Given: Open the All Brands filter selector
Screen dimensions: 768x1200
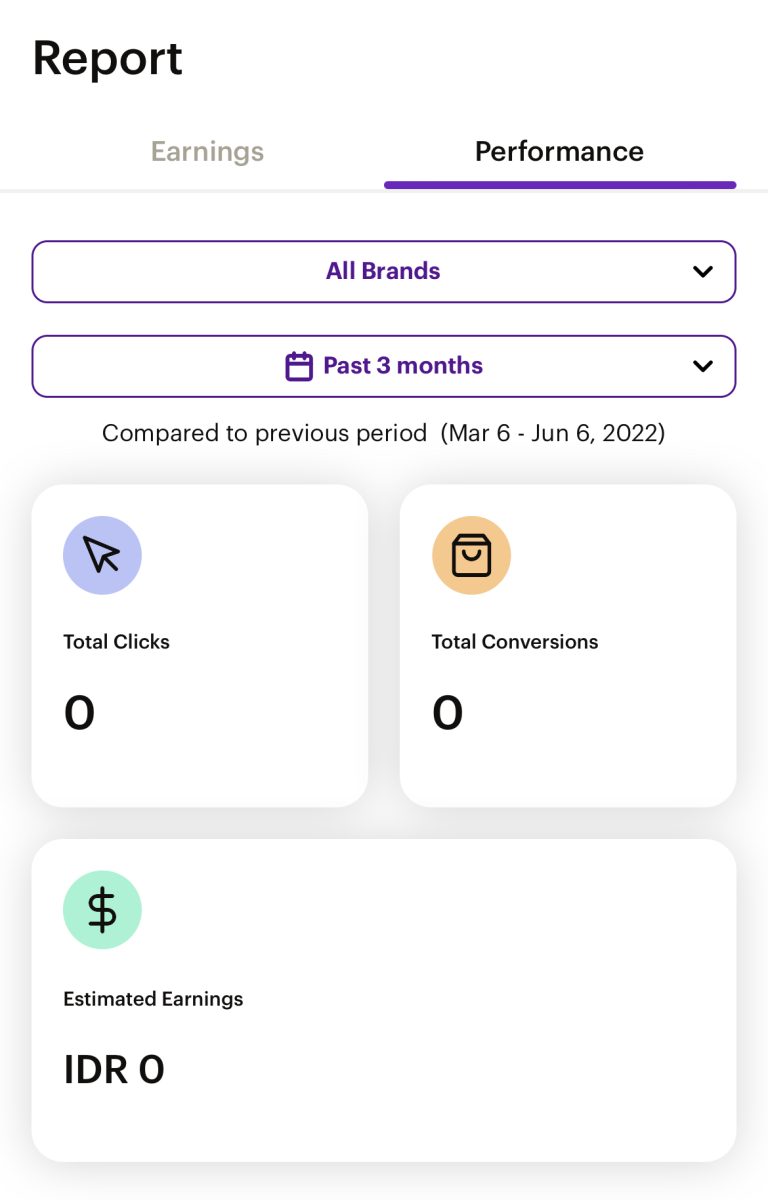Looking at the screenshot, I should point(384,271).
